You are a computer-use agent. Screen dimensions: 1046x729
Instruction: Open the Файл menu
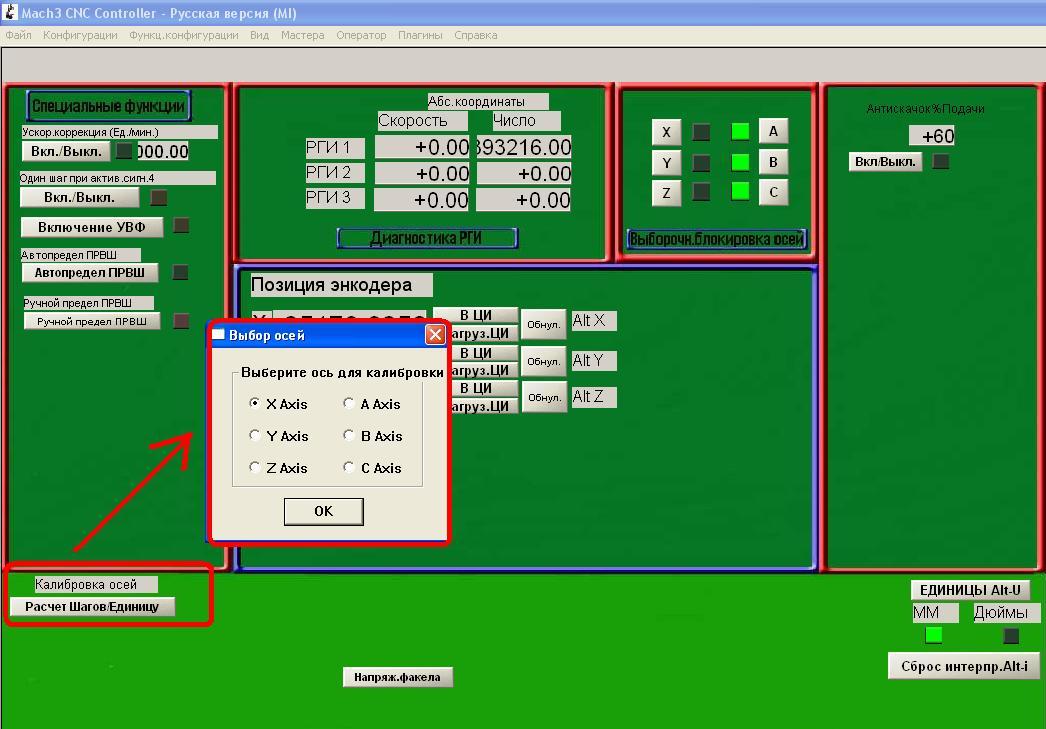(x=18, y=35)
